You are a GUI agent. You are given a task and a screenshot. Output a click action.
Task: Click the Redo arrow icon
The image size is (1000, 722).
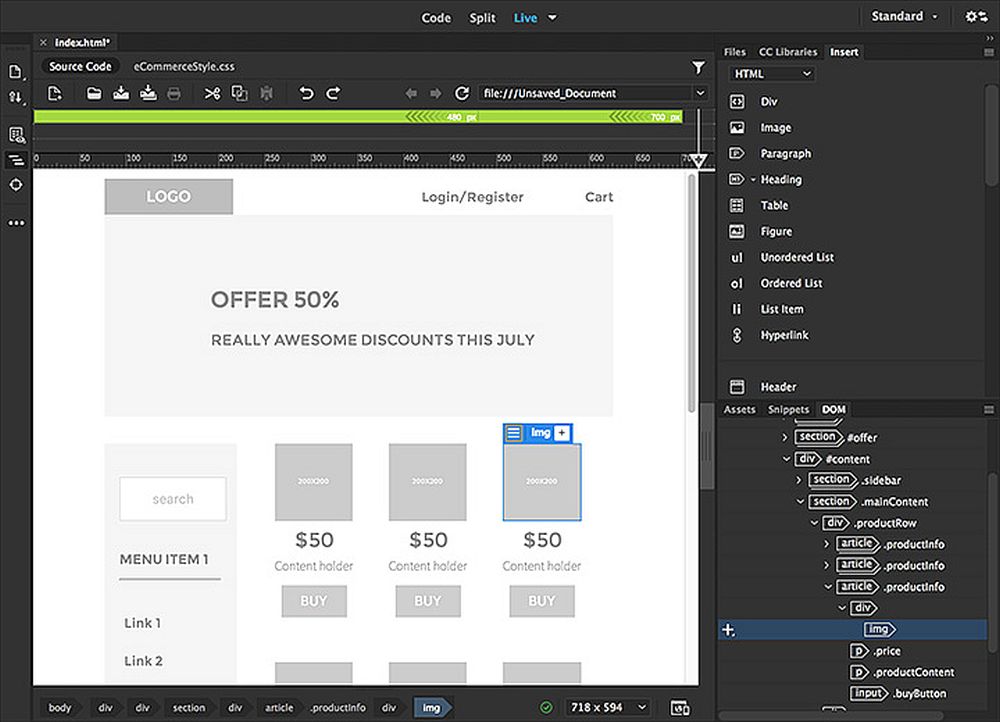[x=333, y=93]
